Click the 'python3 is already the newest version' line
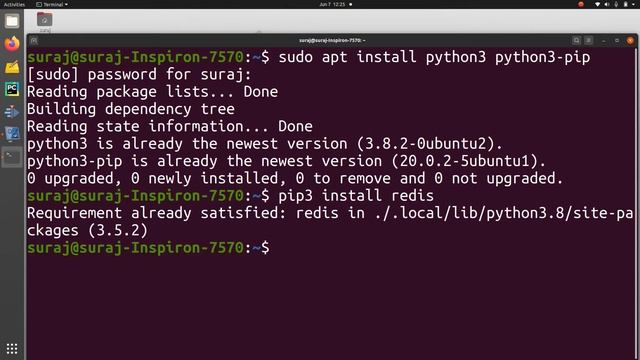 coord(265,144)
